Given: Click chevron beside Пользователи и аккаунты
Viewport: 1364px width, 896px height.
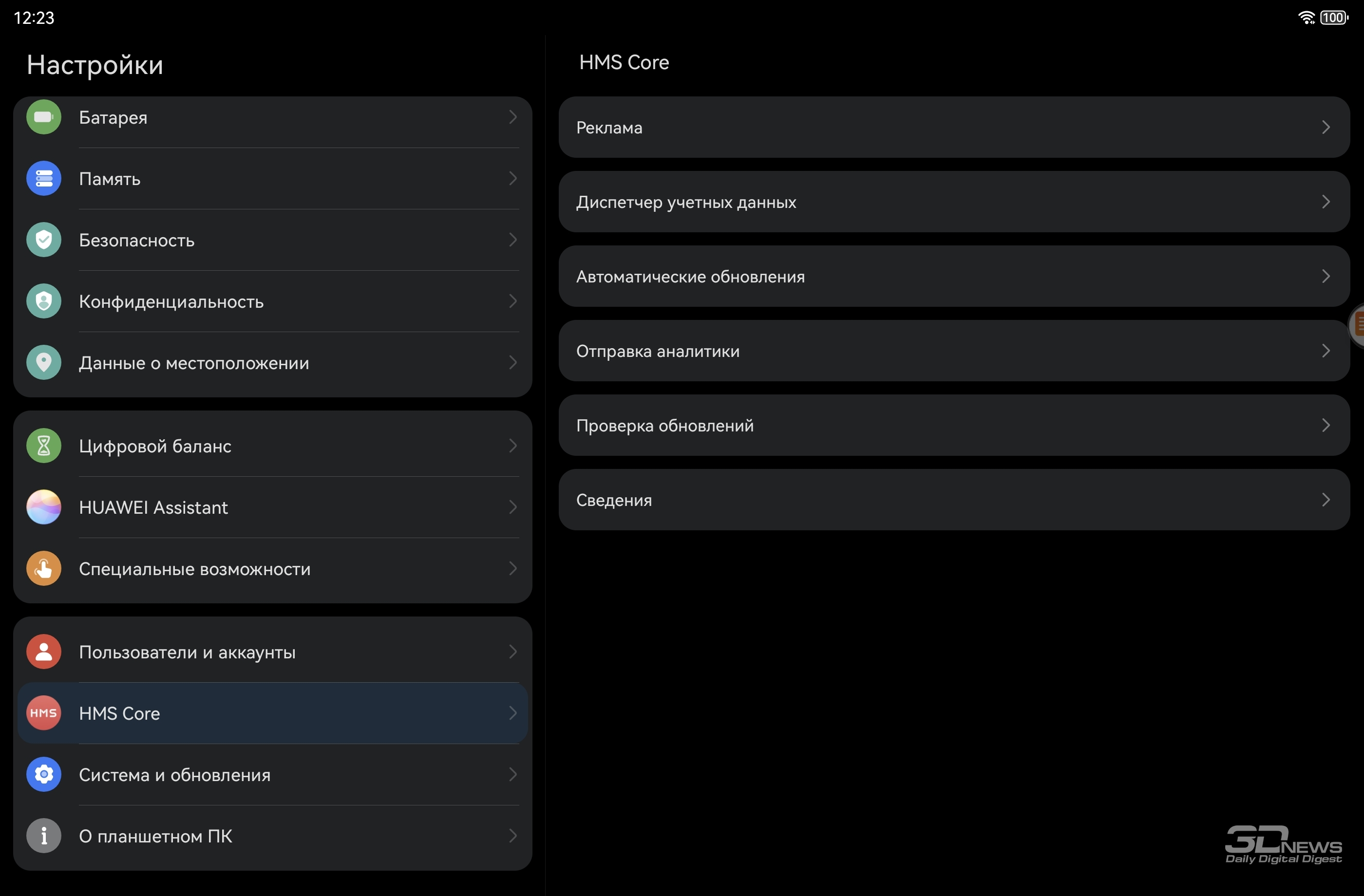Looking at the screenshot, I should (x=513, y=652).
